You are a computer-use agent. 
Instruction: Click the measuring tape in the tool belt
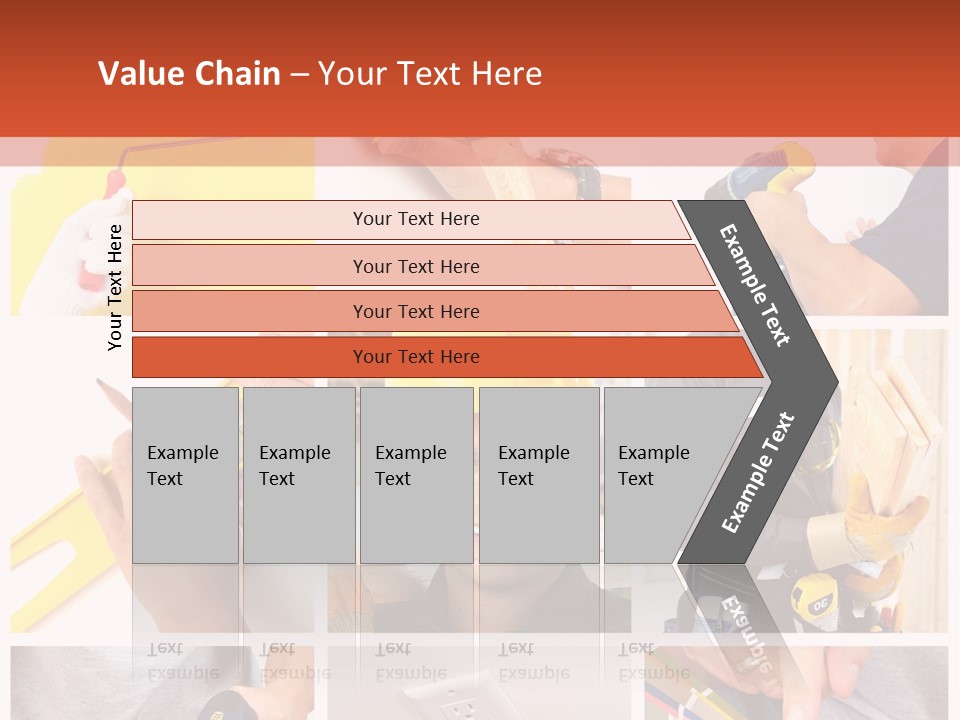click(x=812, y=602)
